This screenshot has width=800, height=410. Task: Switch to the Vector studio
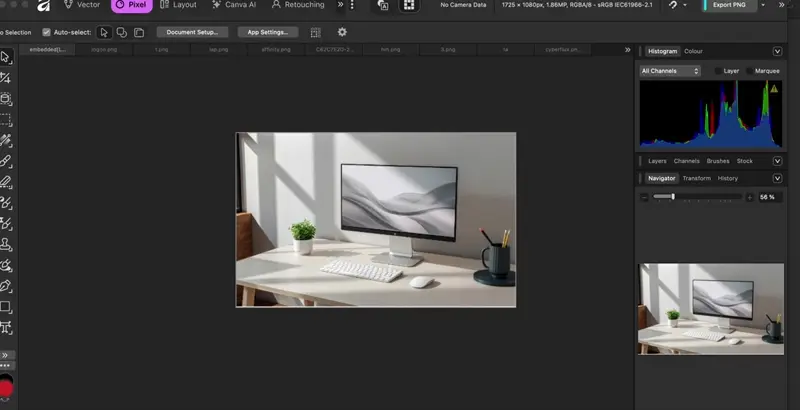[x=82, y=5]
